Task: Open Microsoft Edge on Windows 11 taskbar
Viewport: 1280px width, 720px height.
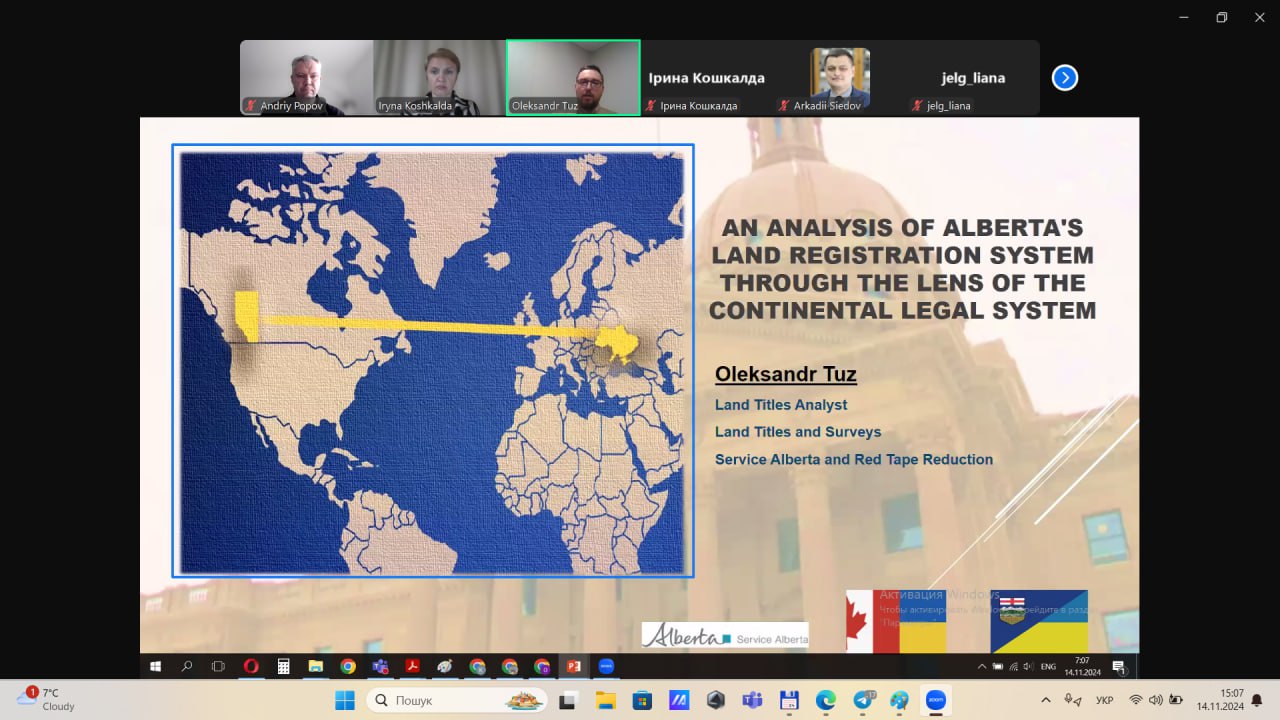Action: (826, 700)
